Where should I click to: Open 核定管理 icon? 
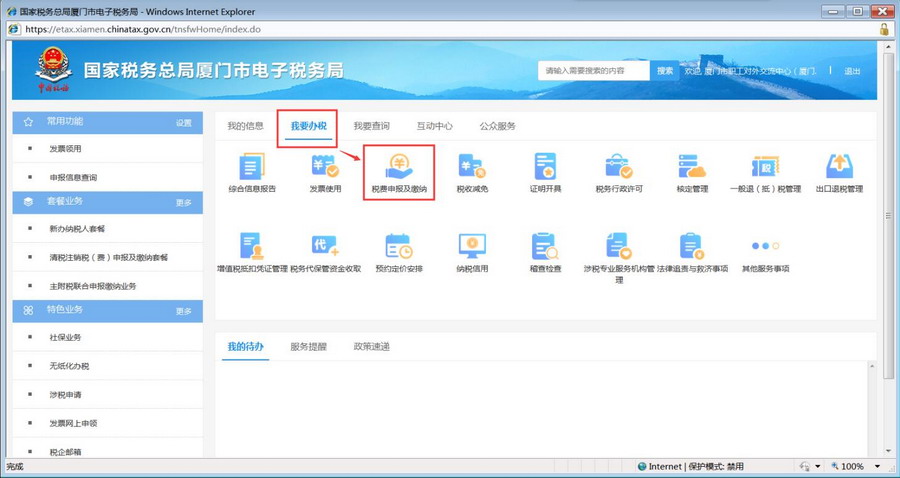(x=692, y=166)
